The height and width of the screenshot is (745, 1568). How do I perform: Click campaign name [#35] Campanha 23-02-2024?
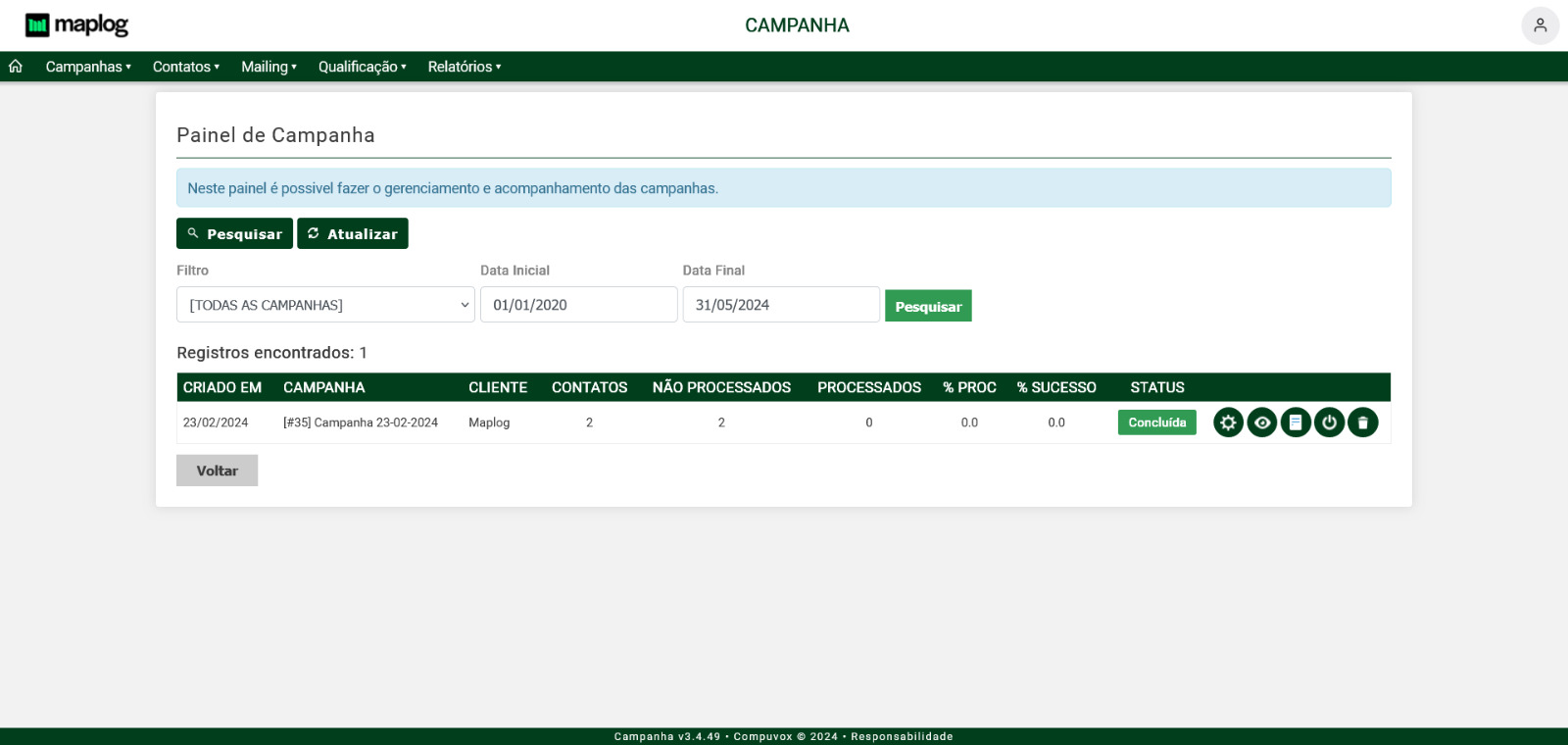pyautogui.click(x=361, y=422)
